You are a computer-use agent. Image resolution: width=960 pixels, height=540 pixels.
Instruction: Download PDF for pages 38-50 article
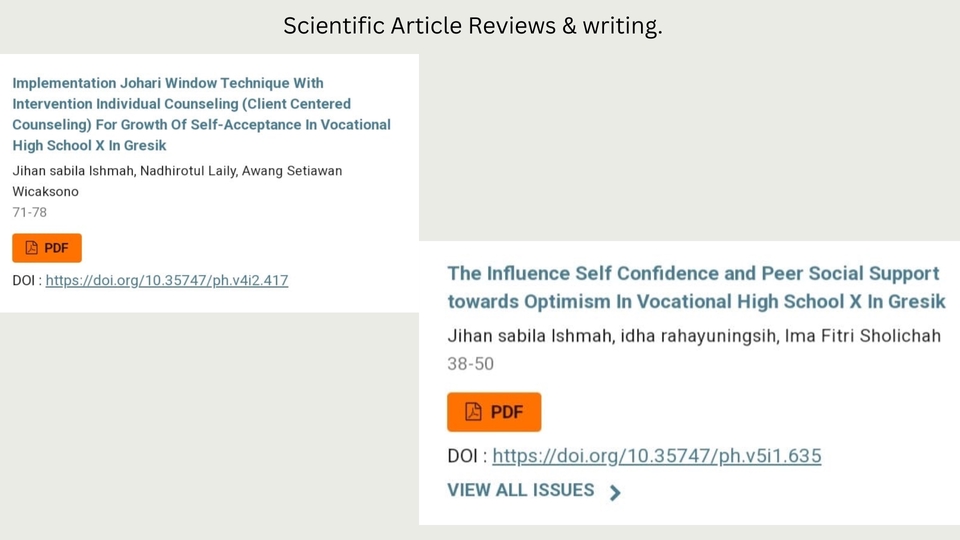(x=494, y=412)
